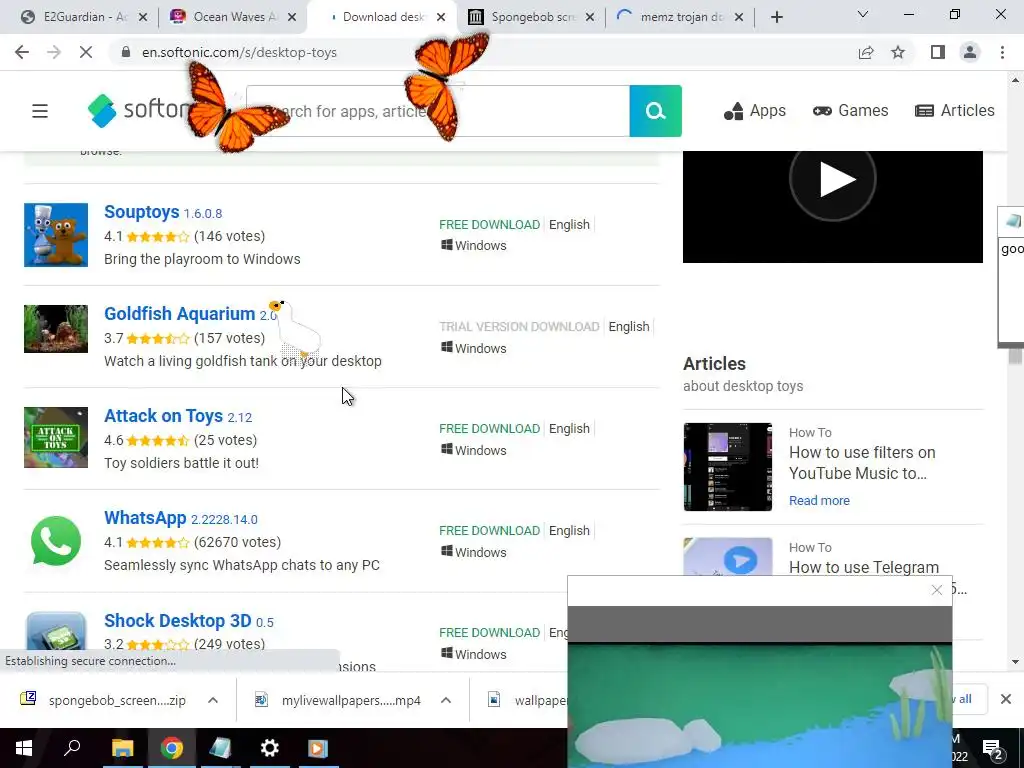Viewport: 1024px width, 768px height.
Task: Click the teal search button
Action: pyautogui.click(x=656, y=111)
